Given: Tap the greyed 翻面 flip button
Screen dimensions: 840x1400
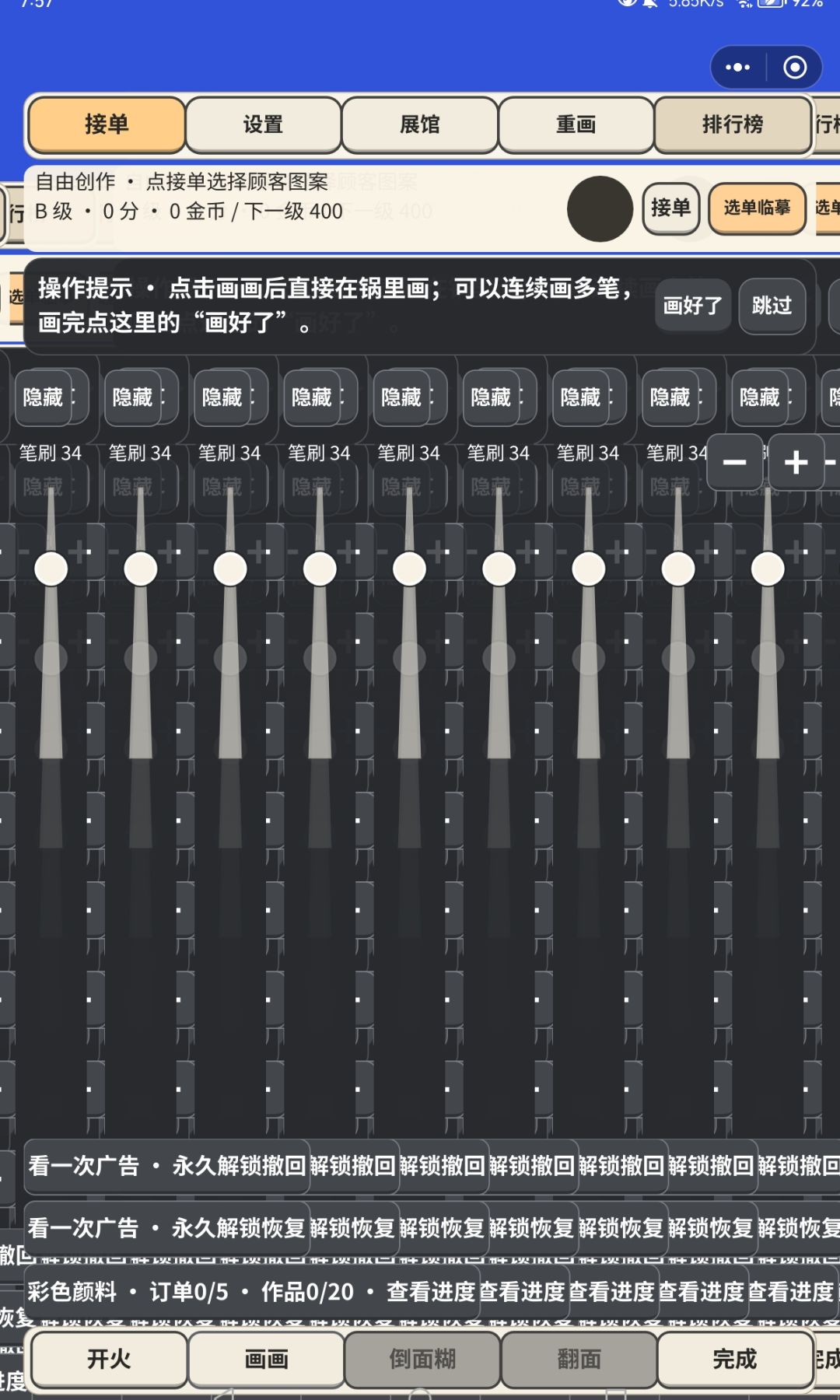Looking at the screenshot, I should (579, 1359).
